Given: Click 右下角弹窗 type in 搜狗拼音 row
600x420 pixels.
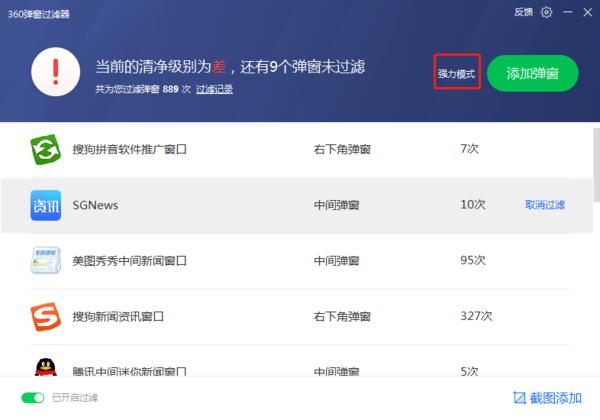Looking at the screenshot, I should (342, 150).
